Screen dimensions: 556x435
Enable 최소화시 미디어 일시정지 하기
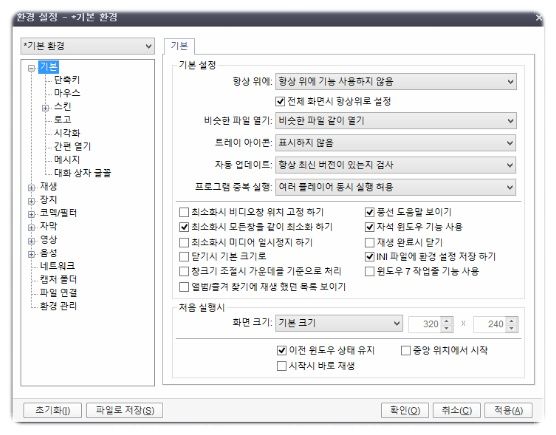184,242
